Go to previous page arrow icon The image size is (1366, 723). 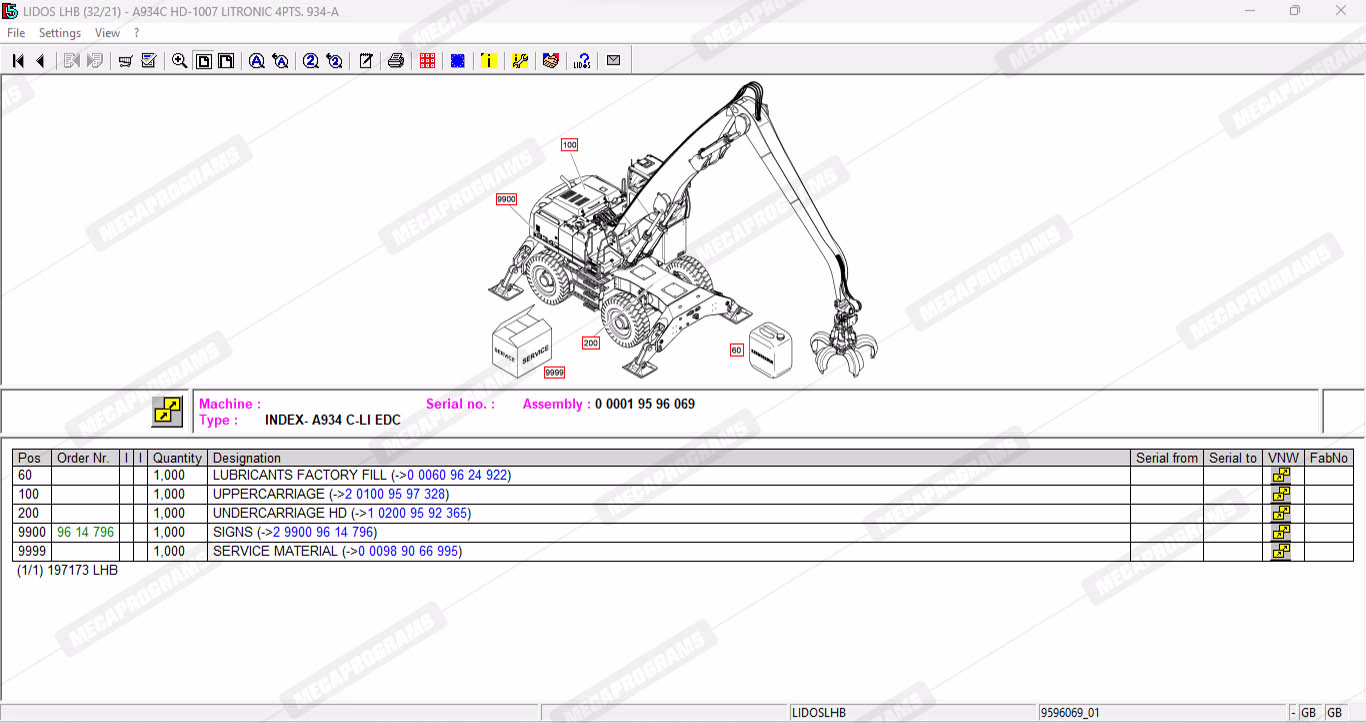pyautogui.click(x=40, y=61)
